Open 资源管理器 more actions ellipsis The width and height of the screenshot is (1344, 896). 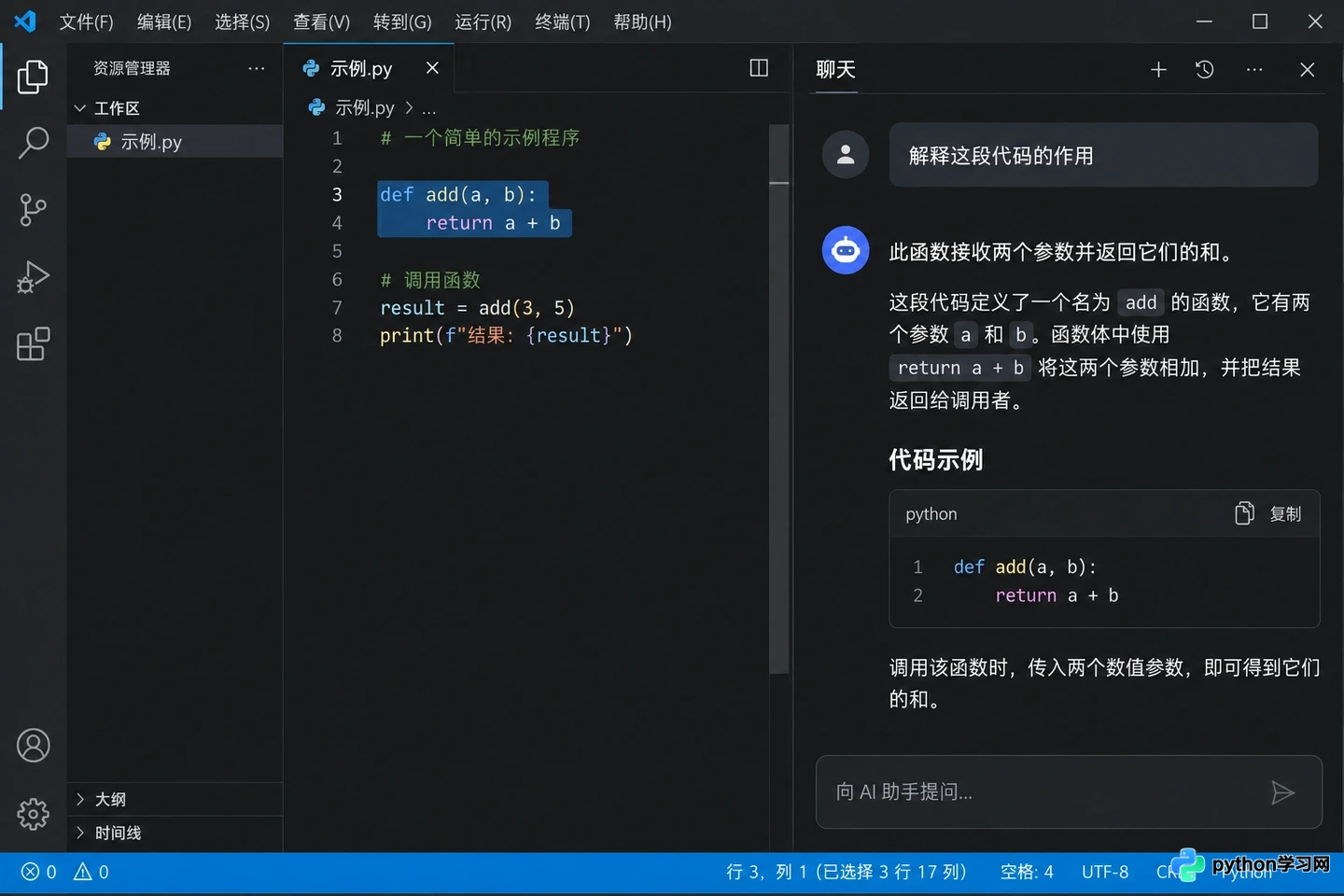(x=257, y=68)
